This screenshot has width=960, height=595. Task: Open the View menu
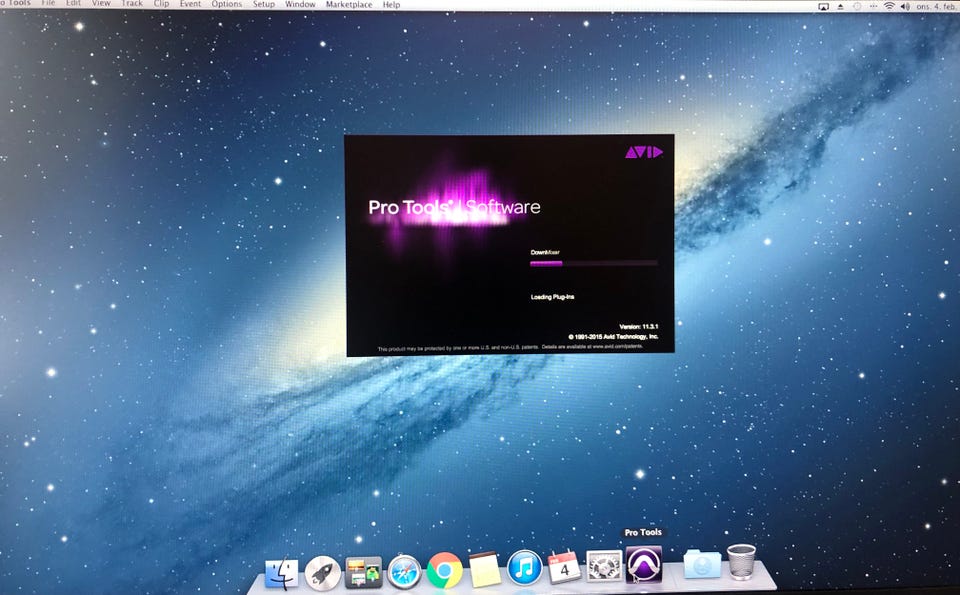(101, 3)
